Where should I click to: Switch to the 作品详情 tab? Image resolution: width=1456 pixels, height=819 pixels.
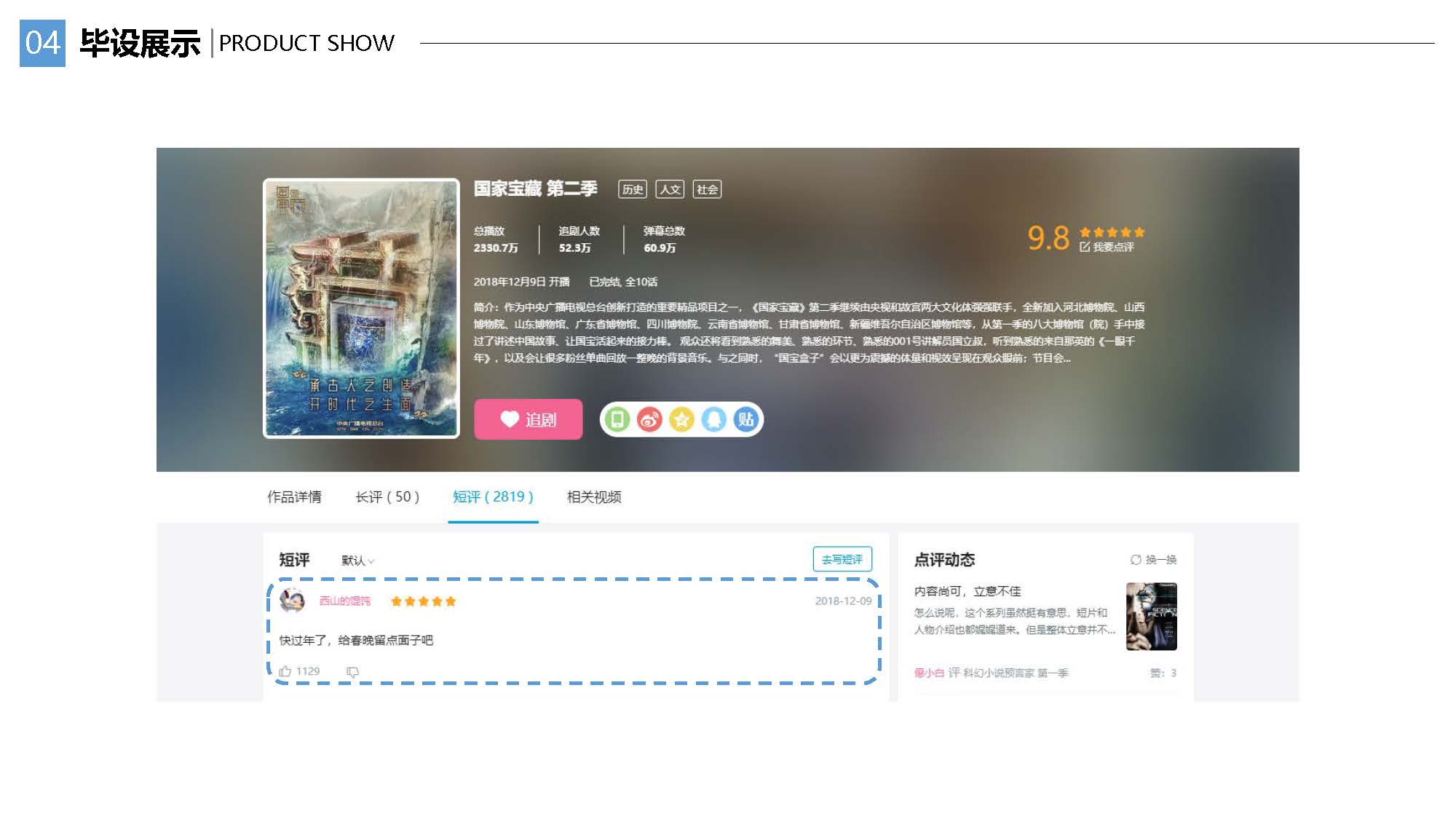click(x=294, y=497)
